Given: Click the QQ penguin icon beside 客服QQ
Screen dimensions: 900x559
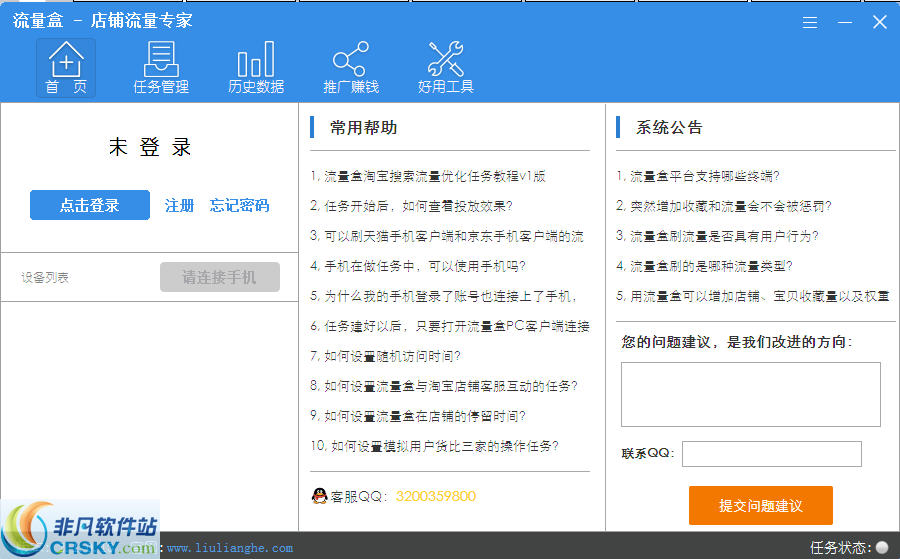Looking at the screenshot, I should 319,496.
